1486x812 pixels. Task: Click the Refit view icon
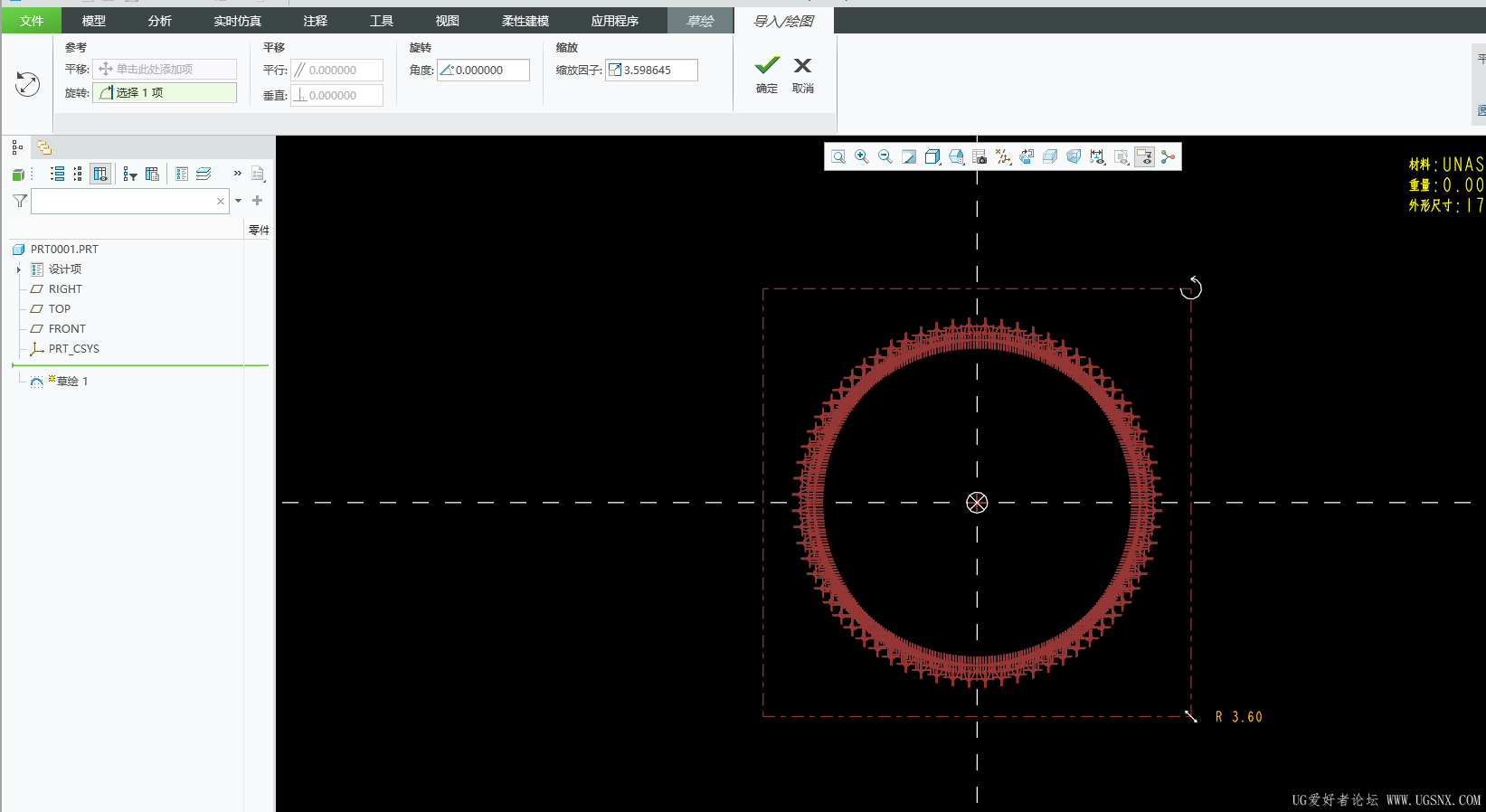[838, 157]
